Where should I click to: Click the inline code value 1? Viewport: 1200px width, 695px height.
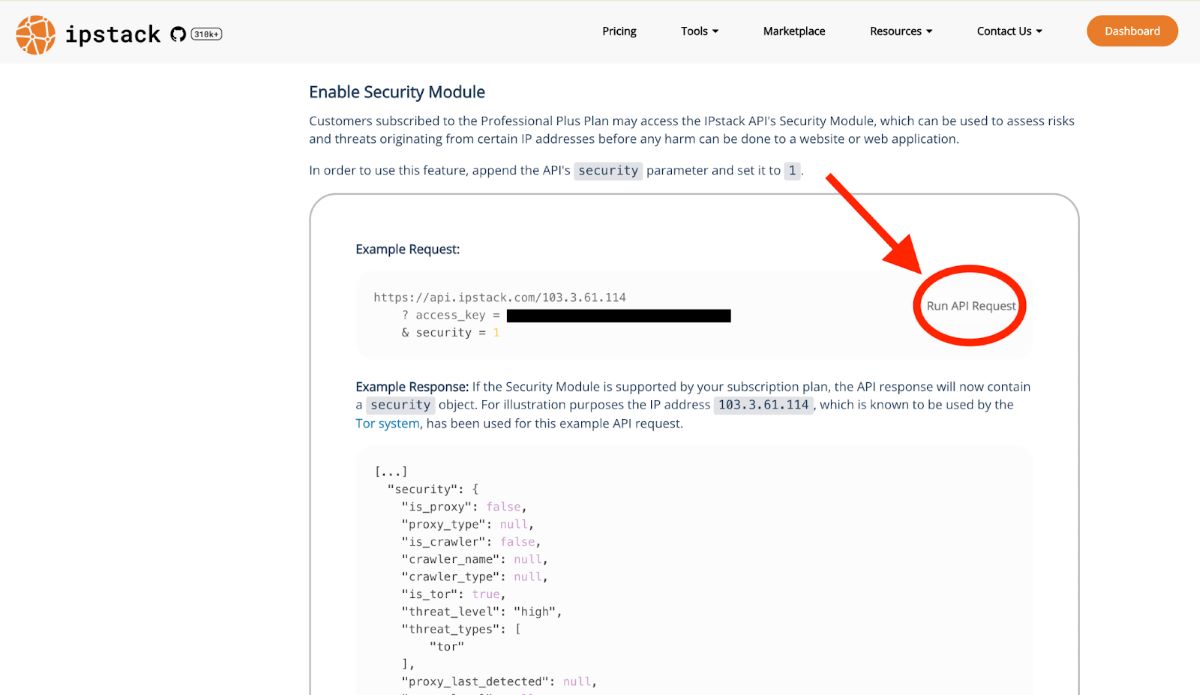tap(792, 171)
